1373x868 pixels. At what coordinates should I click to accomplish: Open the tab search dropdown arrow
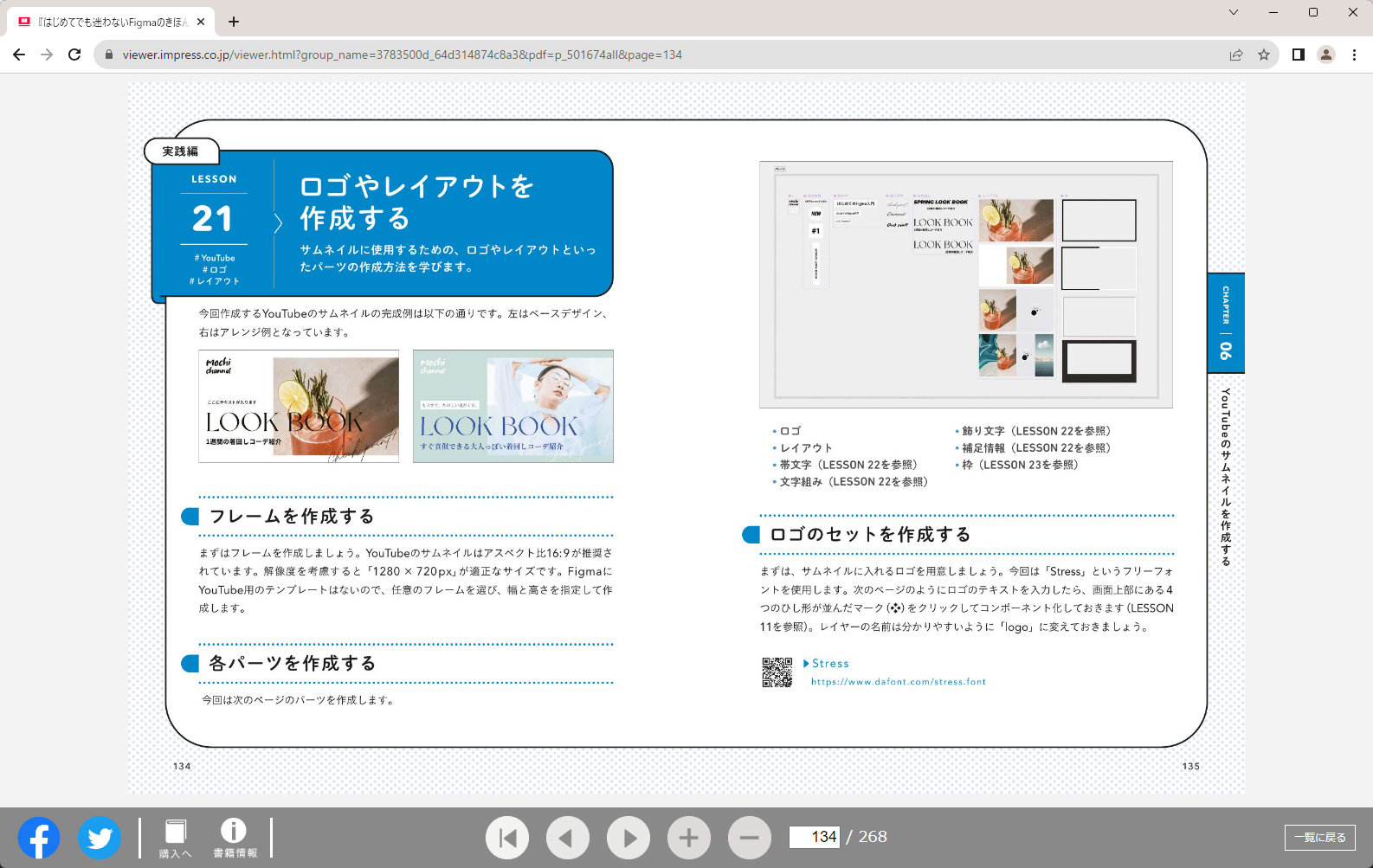[1234, 12]
